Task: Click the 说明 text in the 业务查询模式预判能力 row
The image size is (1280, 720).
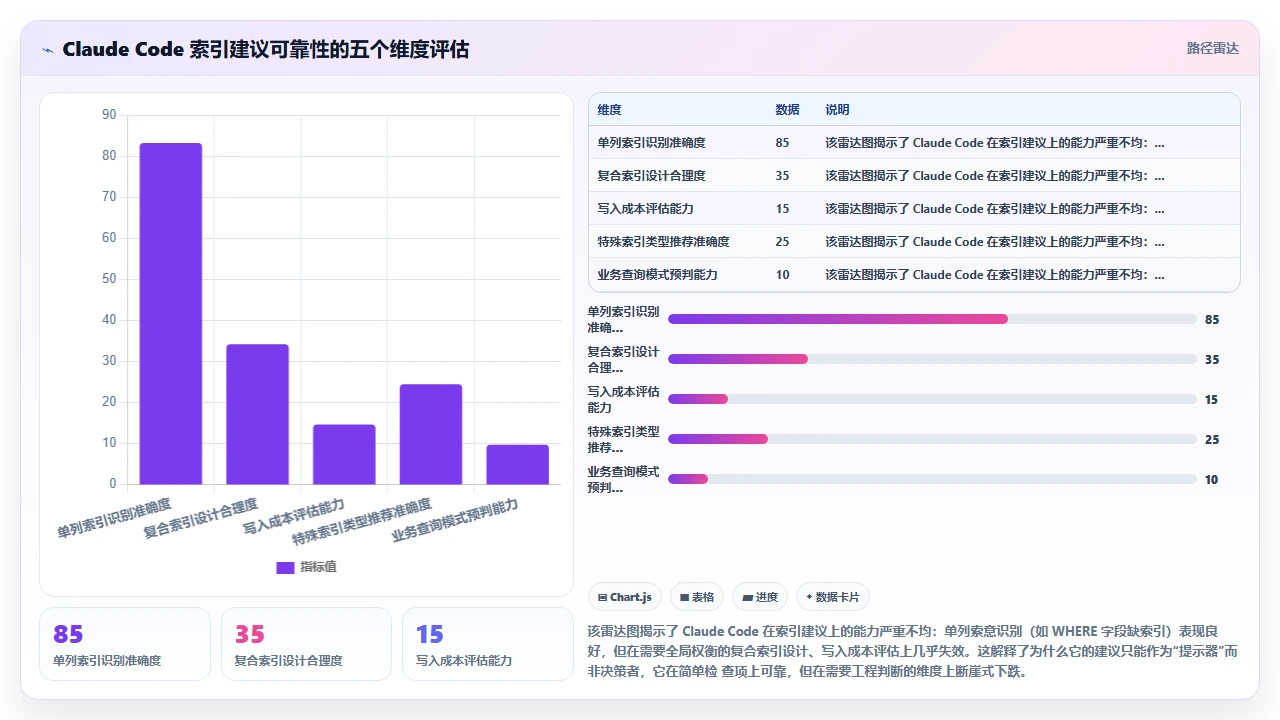Action: (995, 275)
